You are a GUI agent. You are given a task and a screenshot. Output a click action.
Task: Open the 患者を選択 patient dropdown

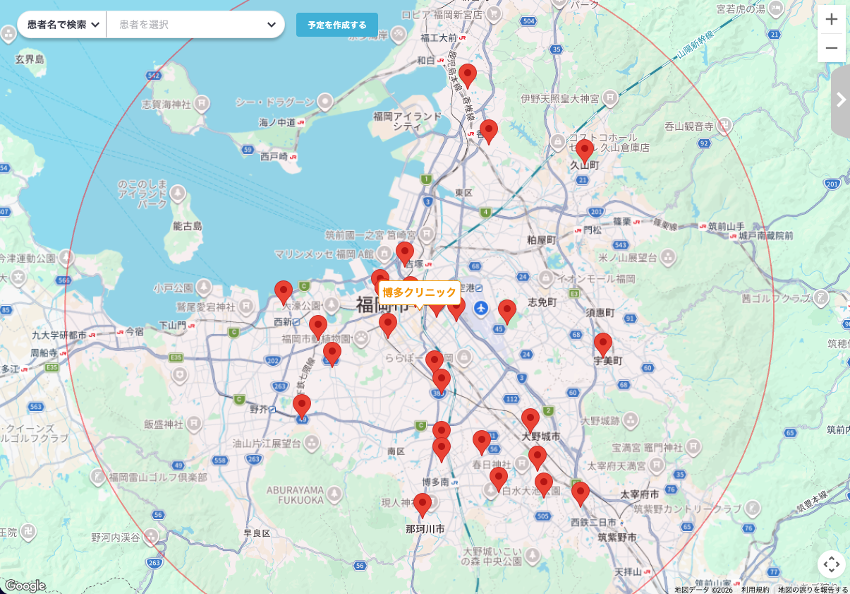point(196,24)
